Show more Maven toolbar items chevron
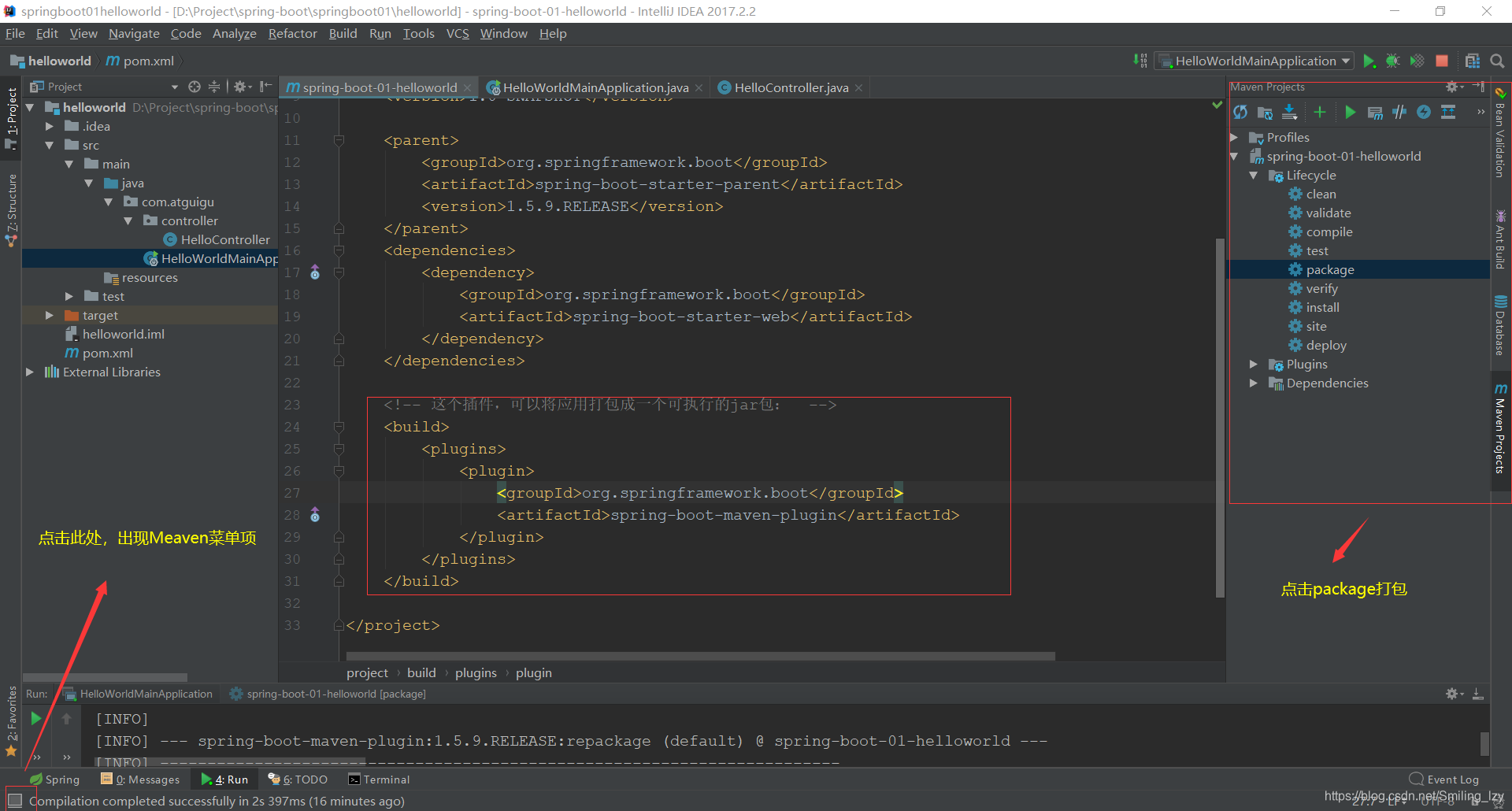 [1480, 113]
